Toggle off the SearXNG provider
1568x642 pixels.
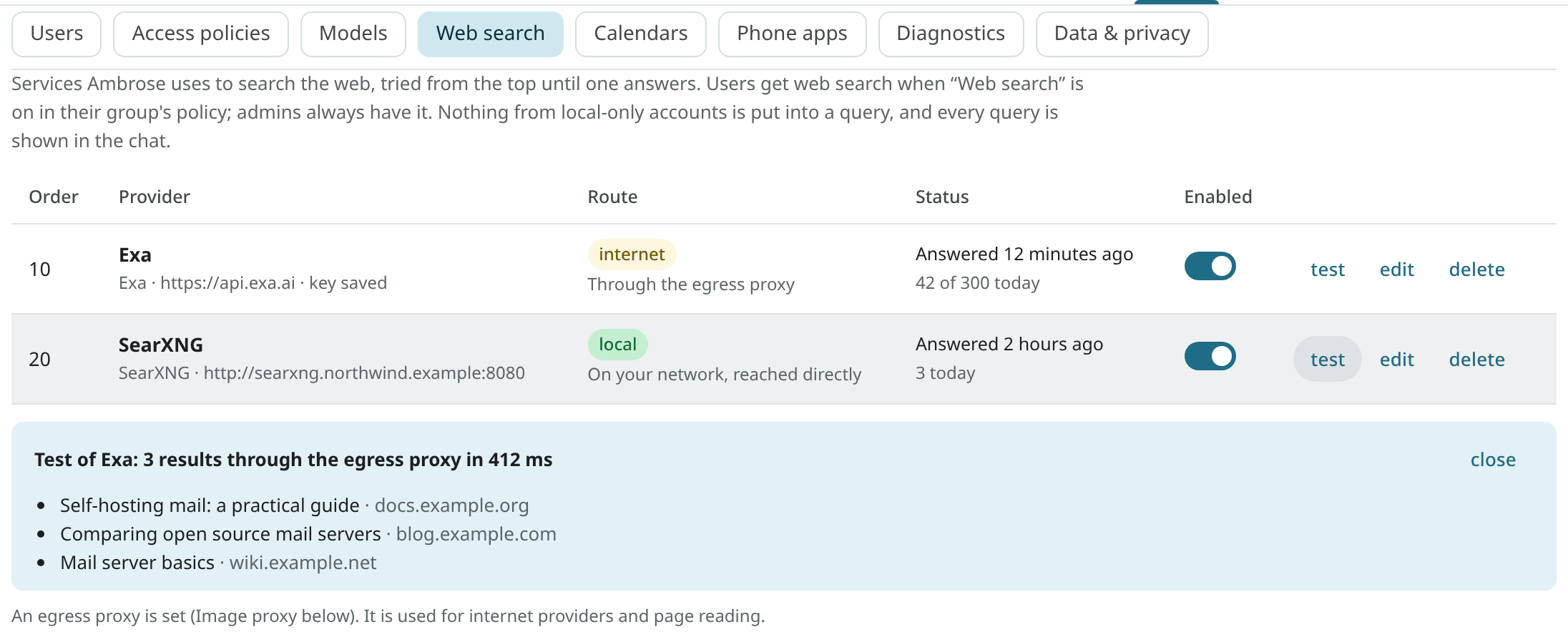point(1210,356)
